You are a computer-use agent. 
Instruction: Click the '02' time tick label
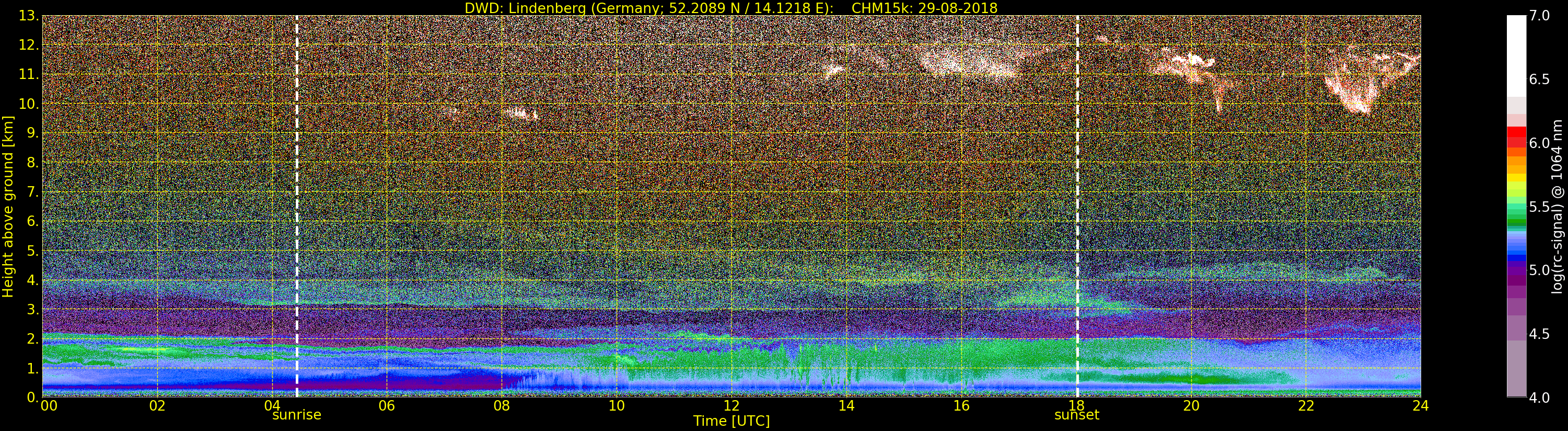[x=157, y=405]
